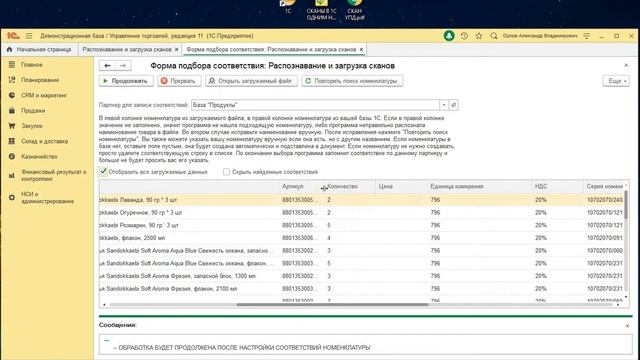Open the settings lines icon next to user name

point(587,36)
